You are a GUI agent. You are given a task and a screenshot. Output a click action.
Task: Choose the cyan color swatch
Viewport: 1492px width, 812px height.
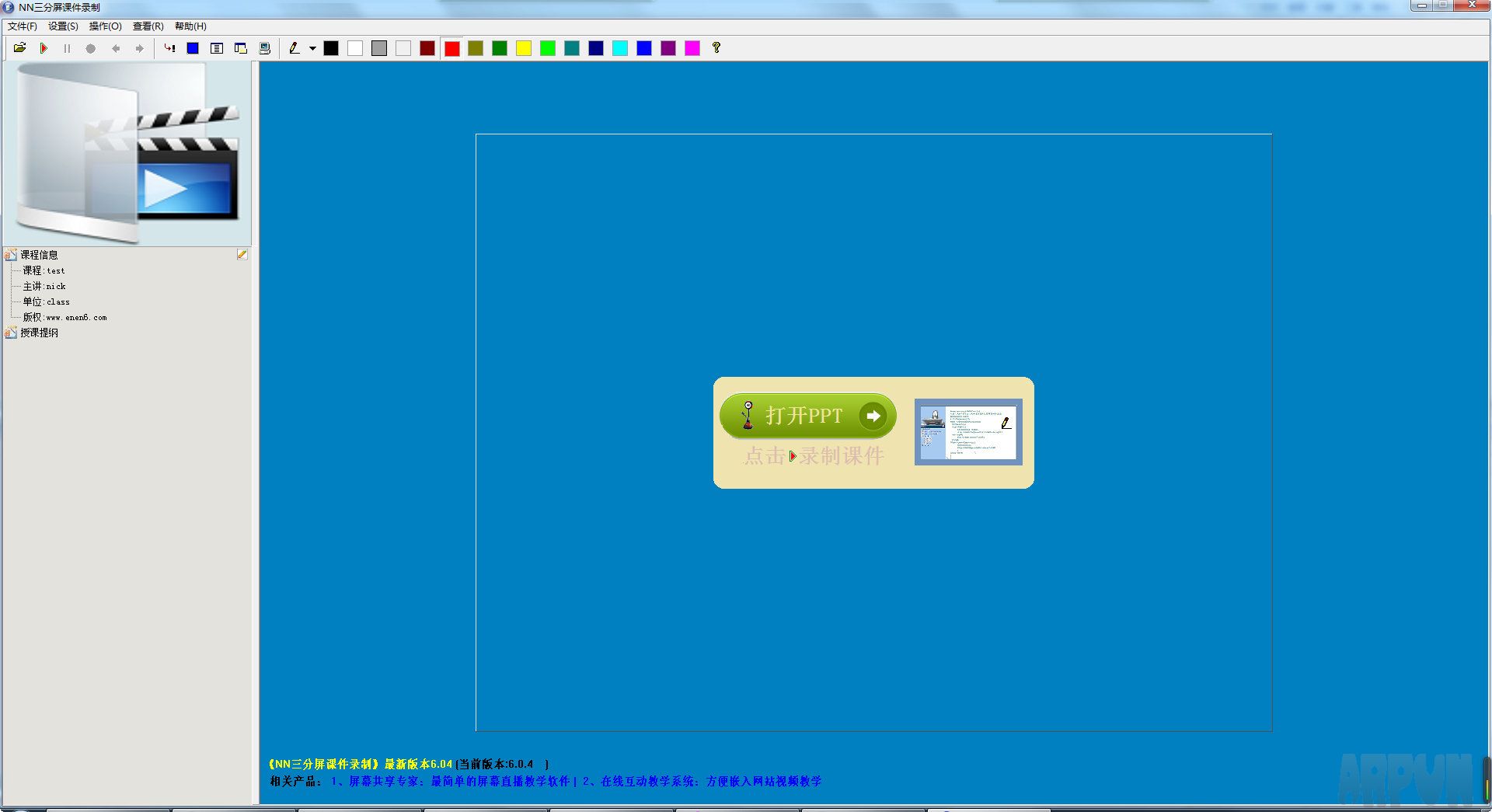click(x=620, y=48)
